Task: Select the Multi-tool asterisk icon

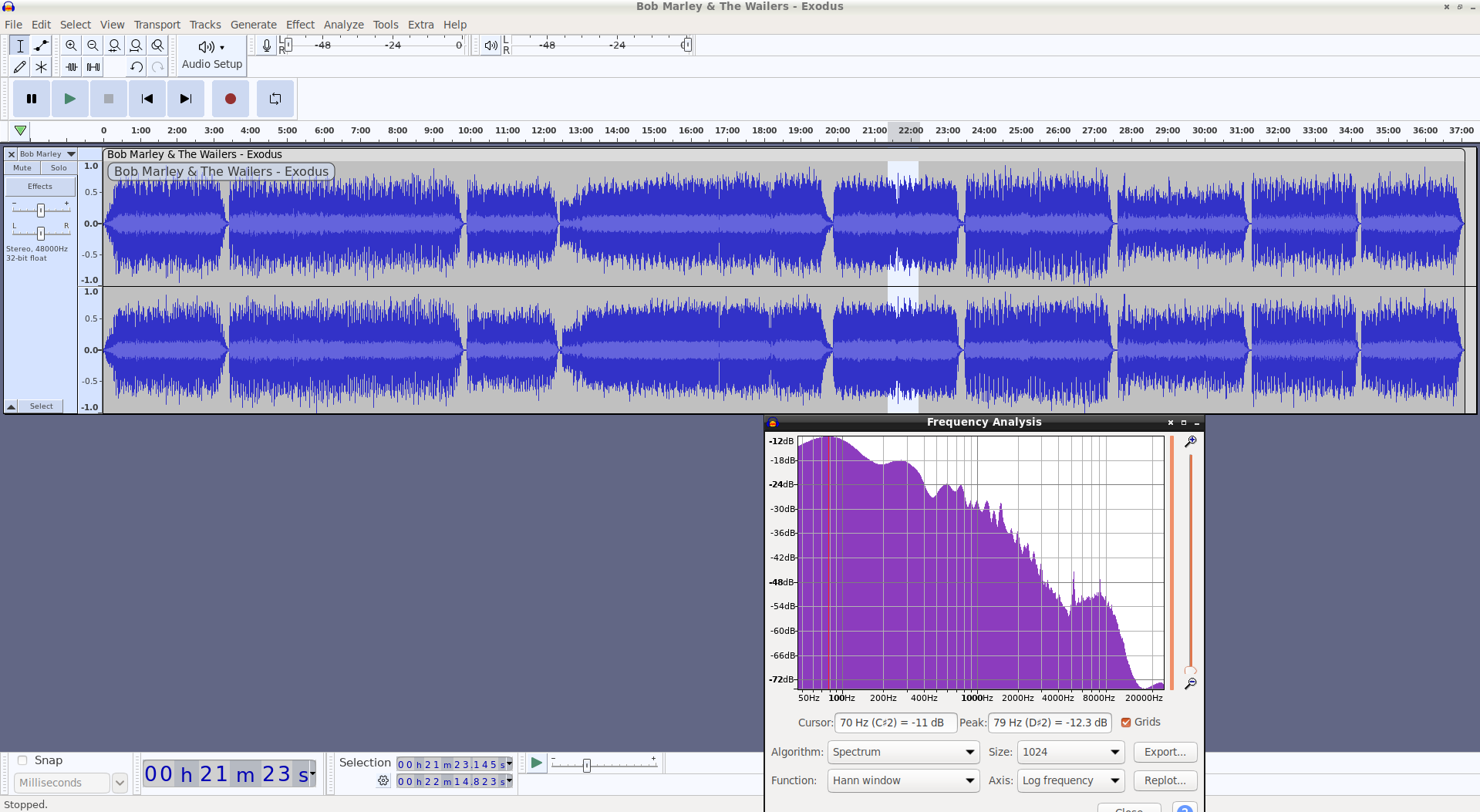Action: (42, 67)
